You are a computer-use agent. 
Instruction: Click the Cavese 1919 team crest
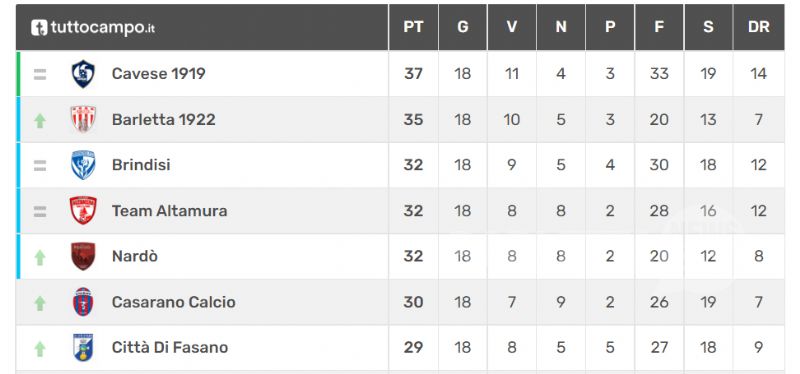83,74
